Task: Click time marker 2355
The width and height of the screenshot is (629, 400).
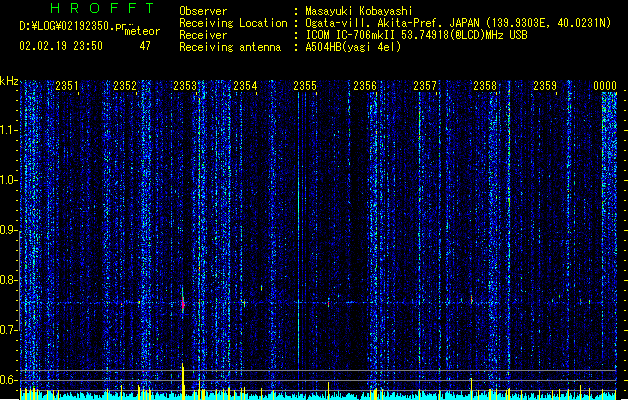Action: pyautogui.click(x=305, y=86)
